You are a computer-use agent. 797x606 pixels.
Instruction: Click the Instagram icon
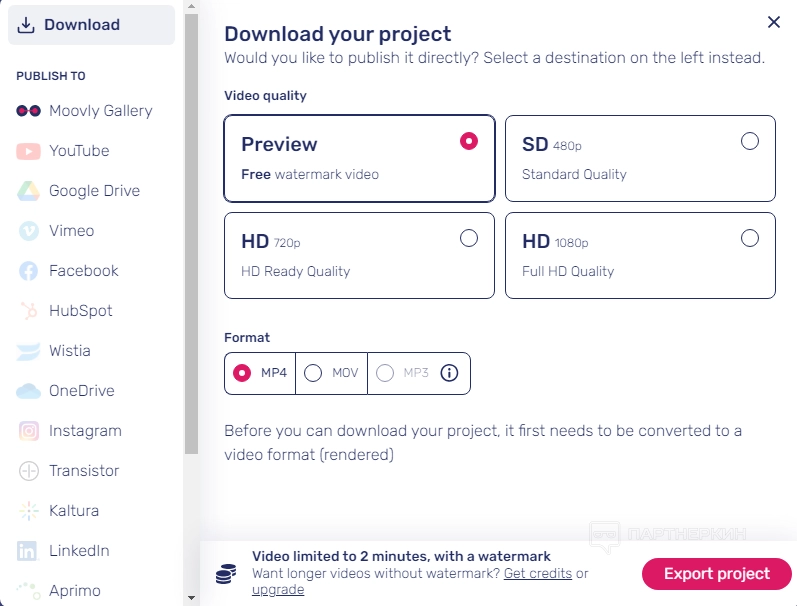(28, 431)
